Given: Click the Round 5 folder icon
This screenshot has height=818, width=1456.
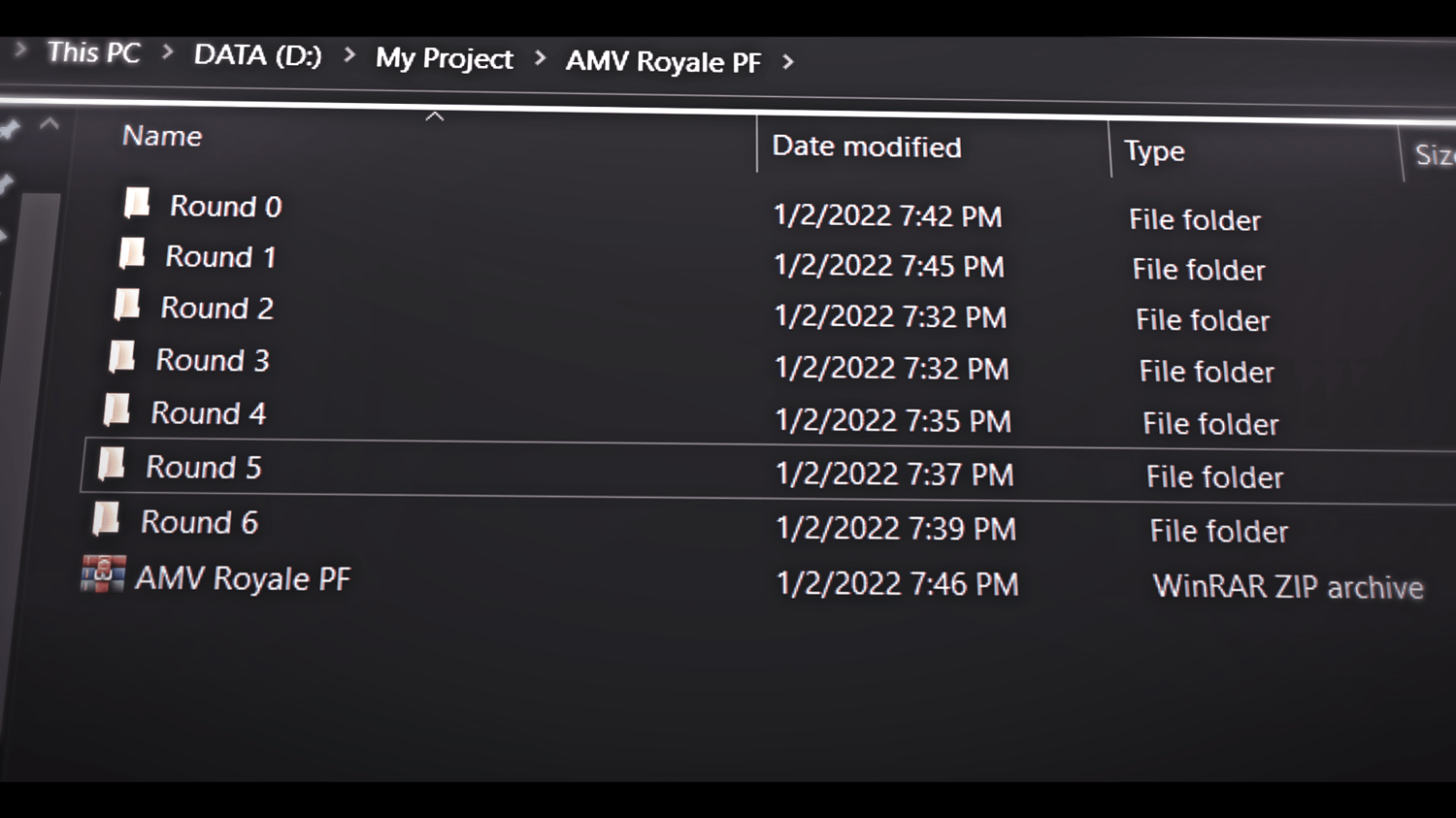Looking at the screenshot, I should pyautogui.click(x=112, y=464).
